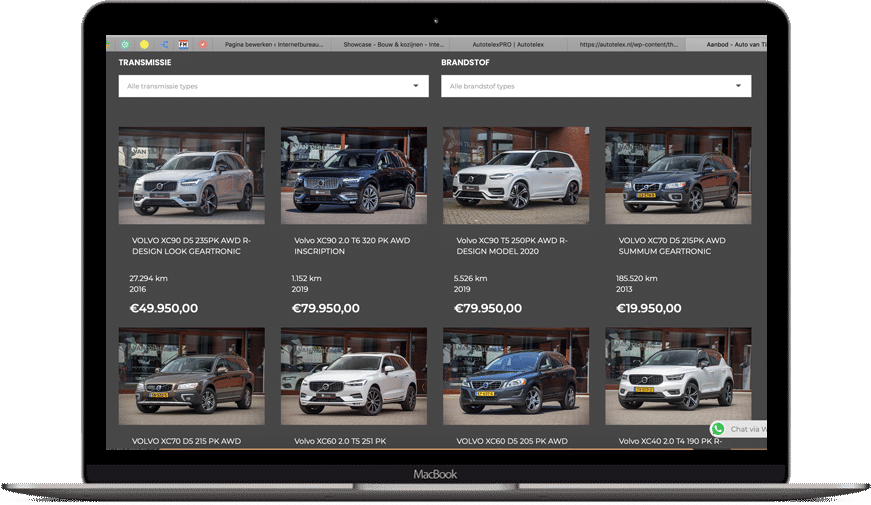Open white Volvo XC60 2.0 T5 photo

(x=354, y=376)
